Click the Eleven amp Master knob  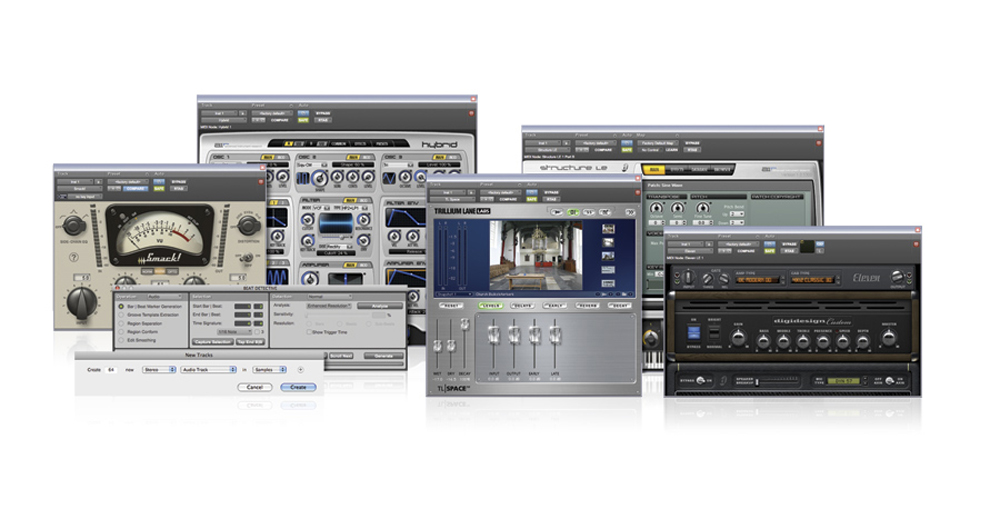coord(888,338)
